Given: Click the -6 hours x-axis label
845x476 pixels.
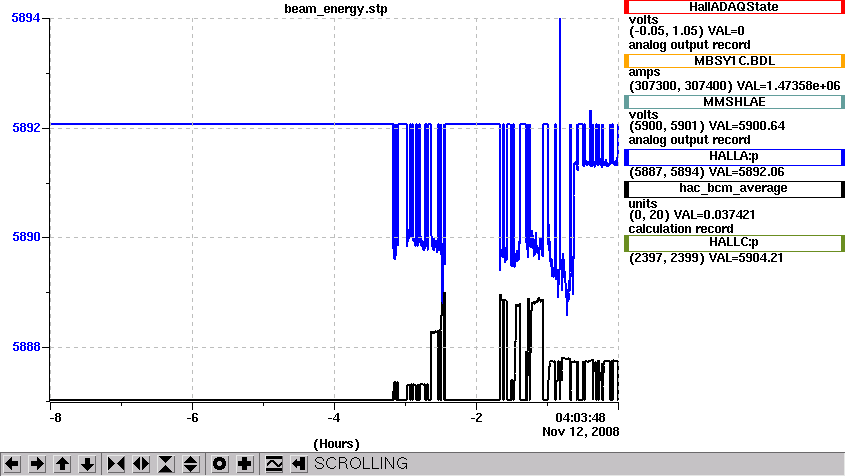Looking at the screenshot, I should (193, 418).
